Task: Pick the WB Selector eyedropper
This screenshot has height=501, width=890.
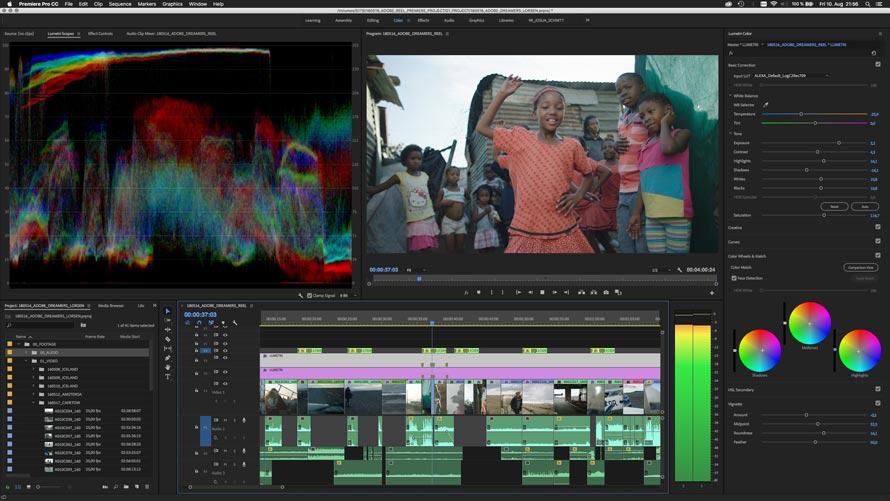Action: pyautogui.click(x=765, y=104)
